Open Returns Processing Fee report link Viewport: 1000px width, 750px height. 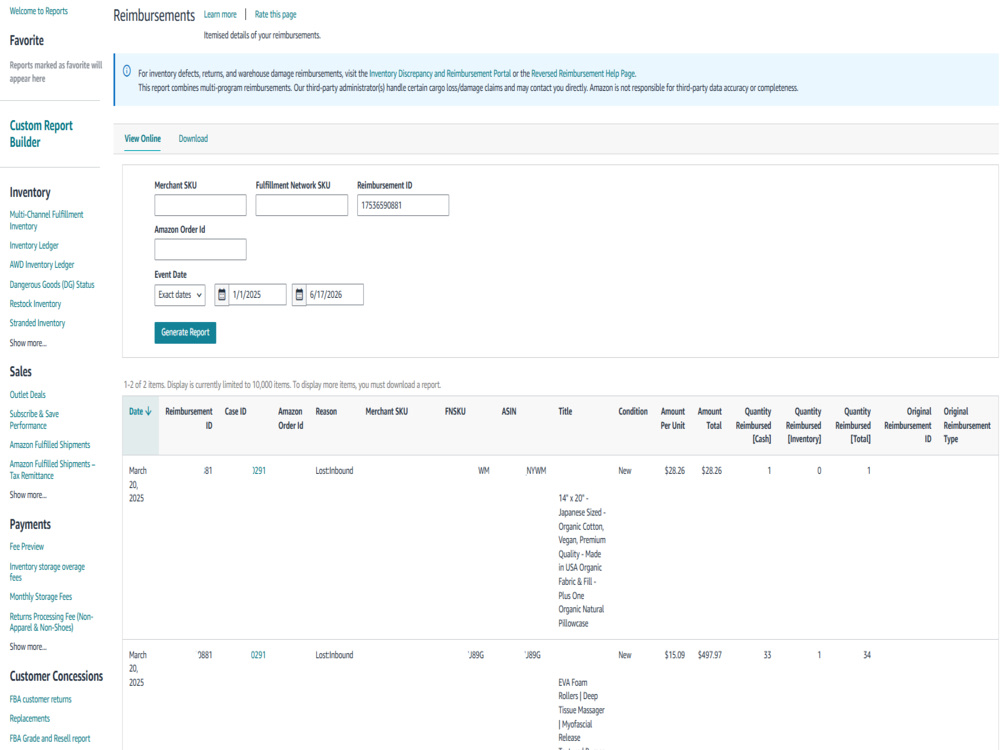coord(51,622)
